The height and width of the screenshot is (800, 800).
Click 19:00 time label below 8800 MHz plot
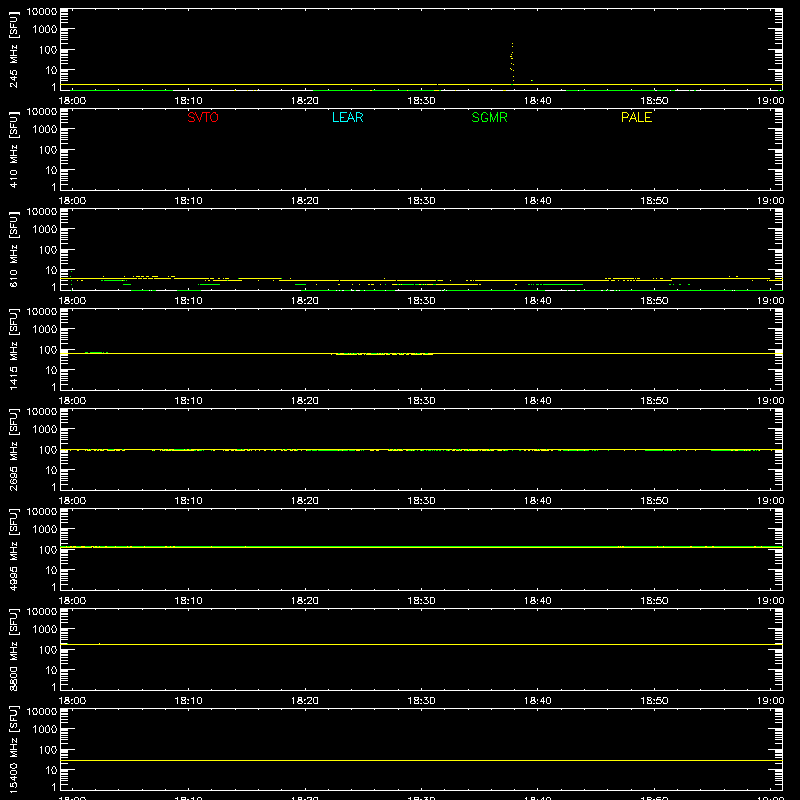(770, 701)
